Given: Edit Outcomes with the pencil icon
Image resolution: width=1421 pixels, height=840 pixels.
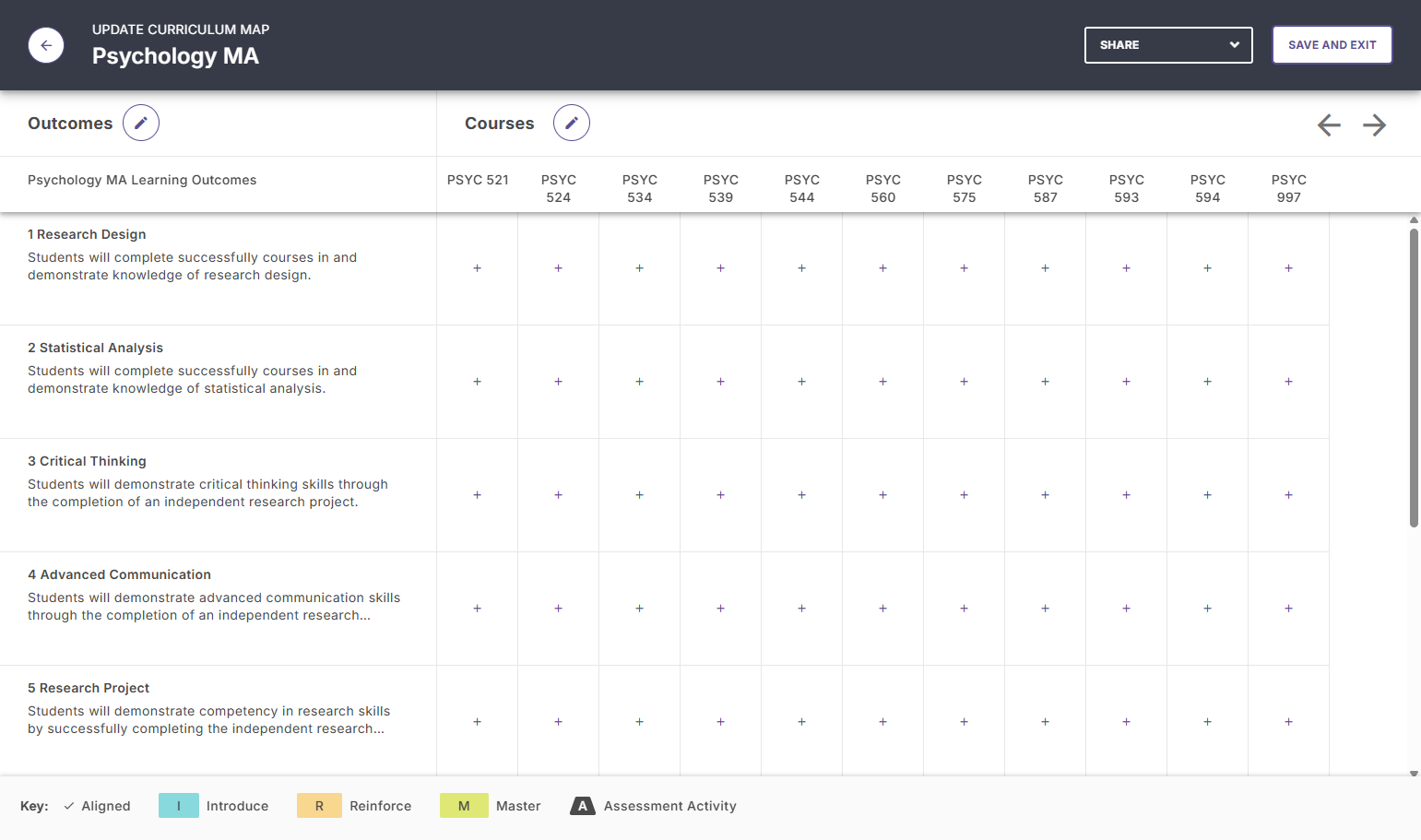Looking at the screenshot, I should point(141,123).
